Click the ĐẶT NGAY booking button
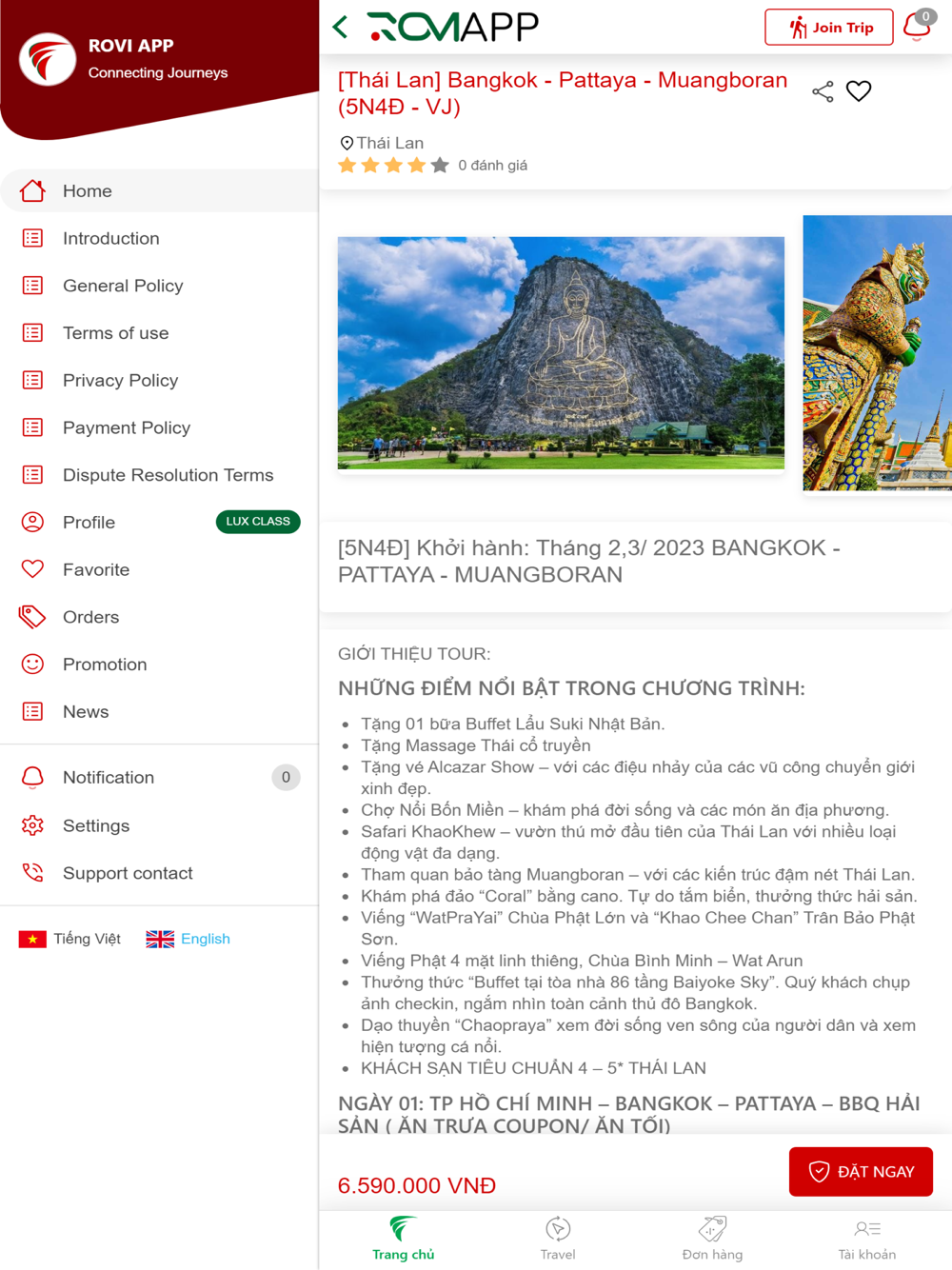 (861, 1171)
